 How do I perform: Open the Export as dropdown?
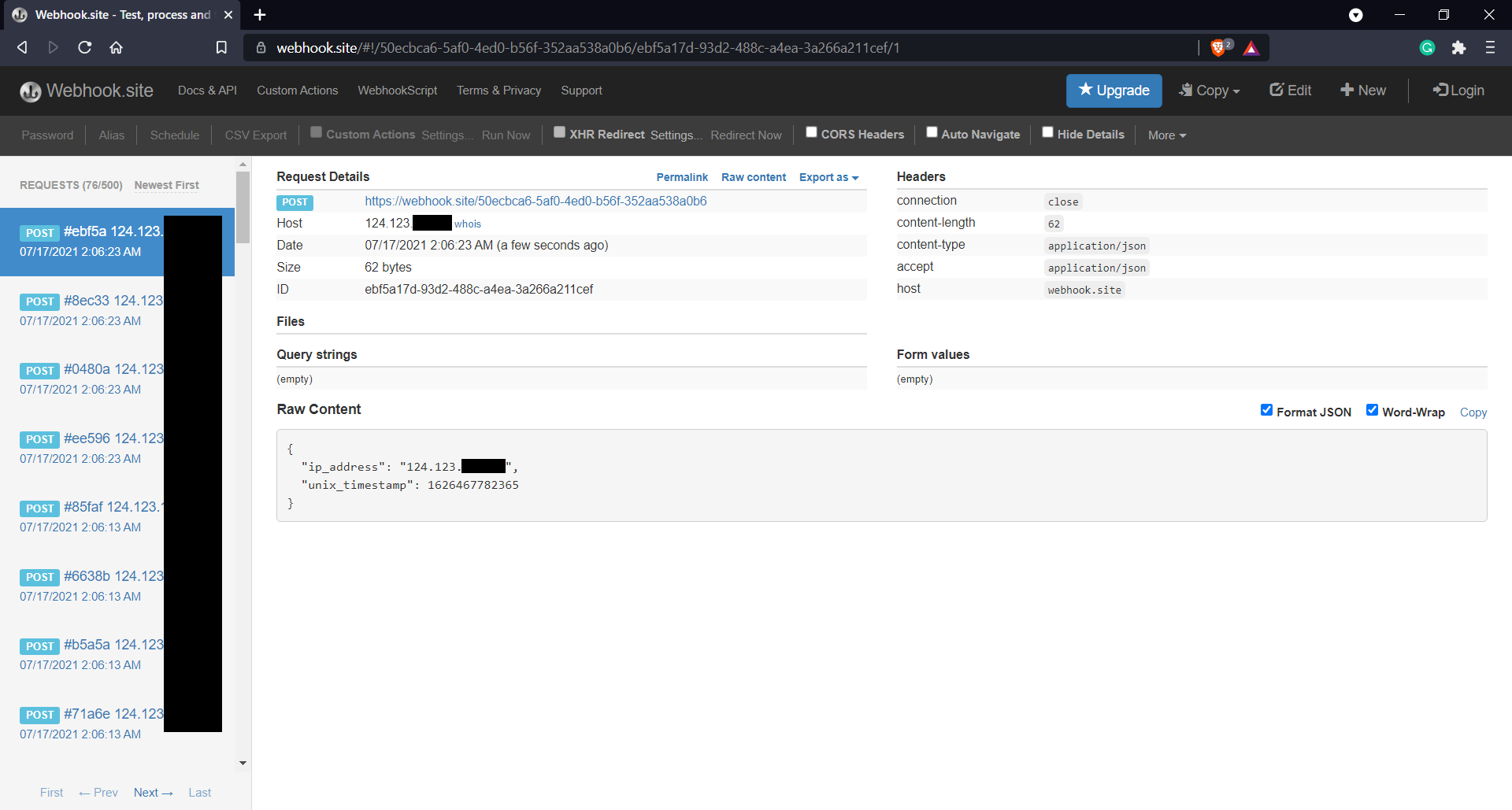pos(828,177)
